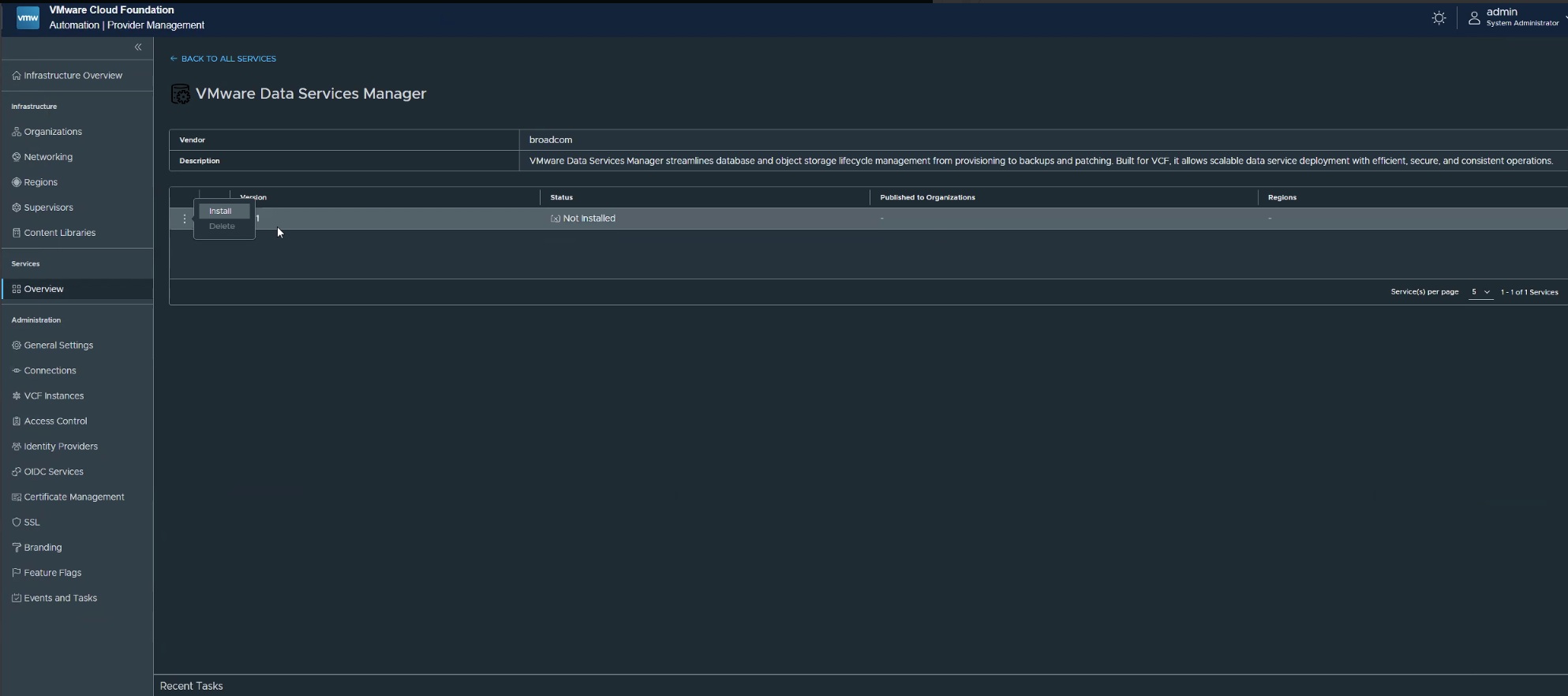Viewport: 1568px width, 696px height.
Task: Go to the Regions page
Action: [40, 182]
